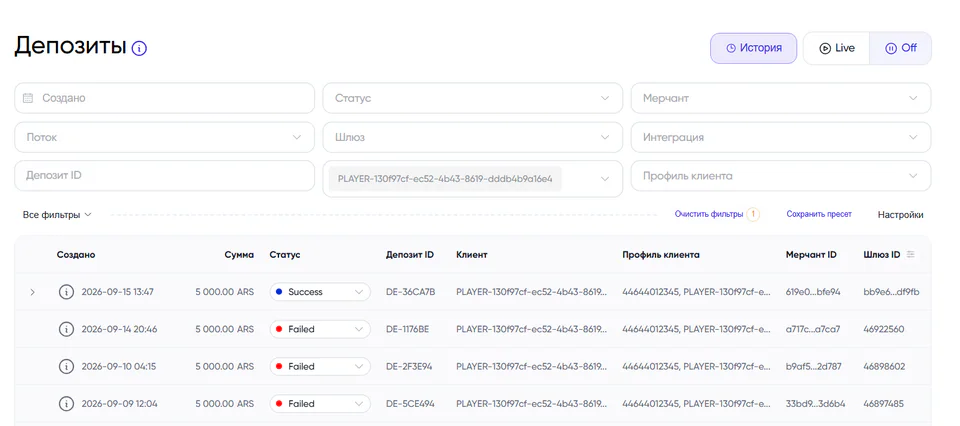
Task: Click deposit ID DE-1176BE
Action: (407, 329)
